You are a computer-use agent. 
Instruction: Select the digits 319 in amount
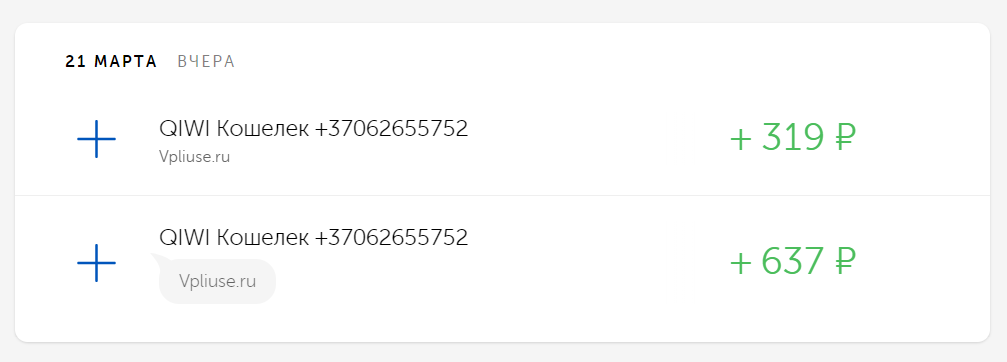coord(792,138)
